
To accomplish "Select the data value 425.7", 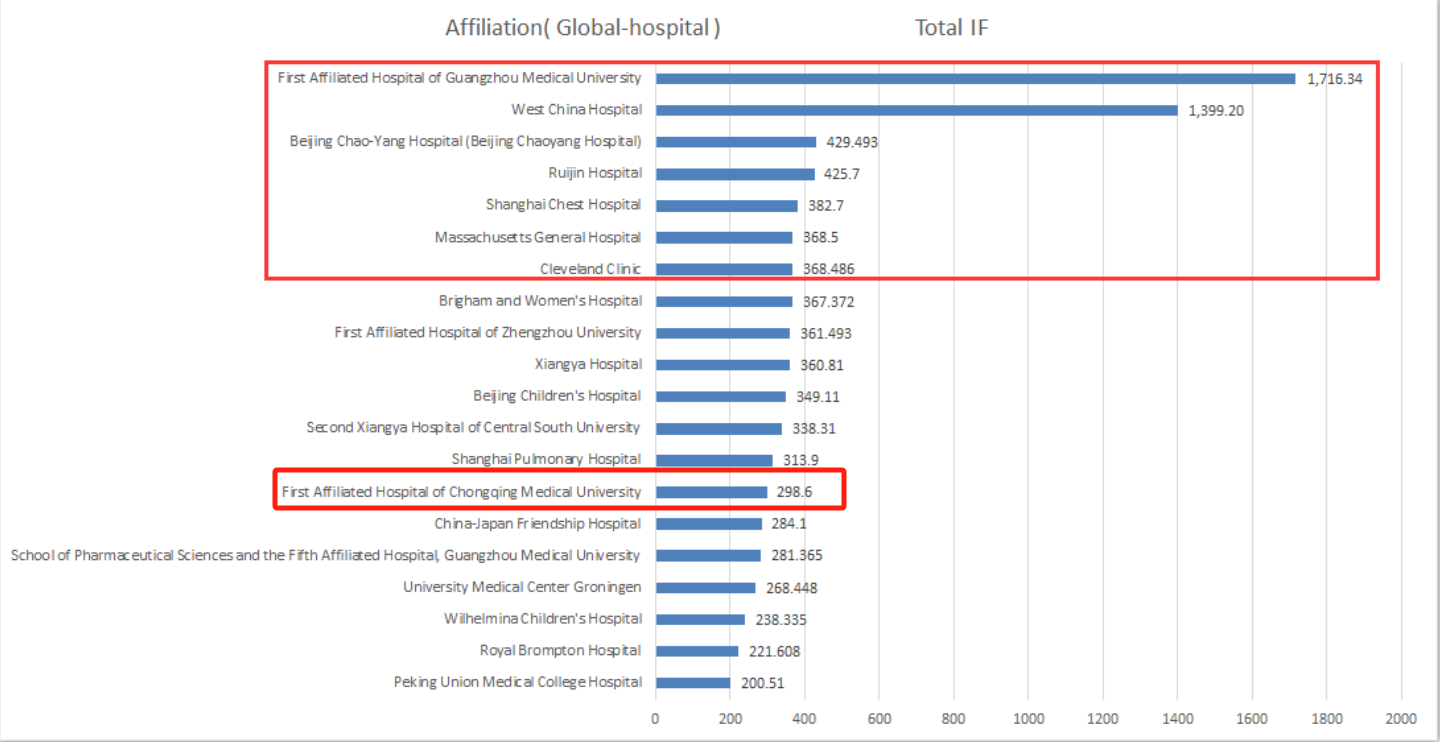I will (842, 174).
